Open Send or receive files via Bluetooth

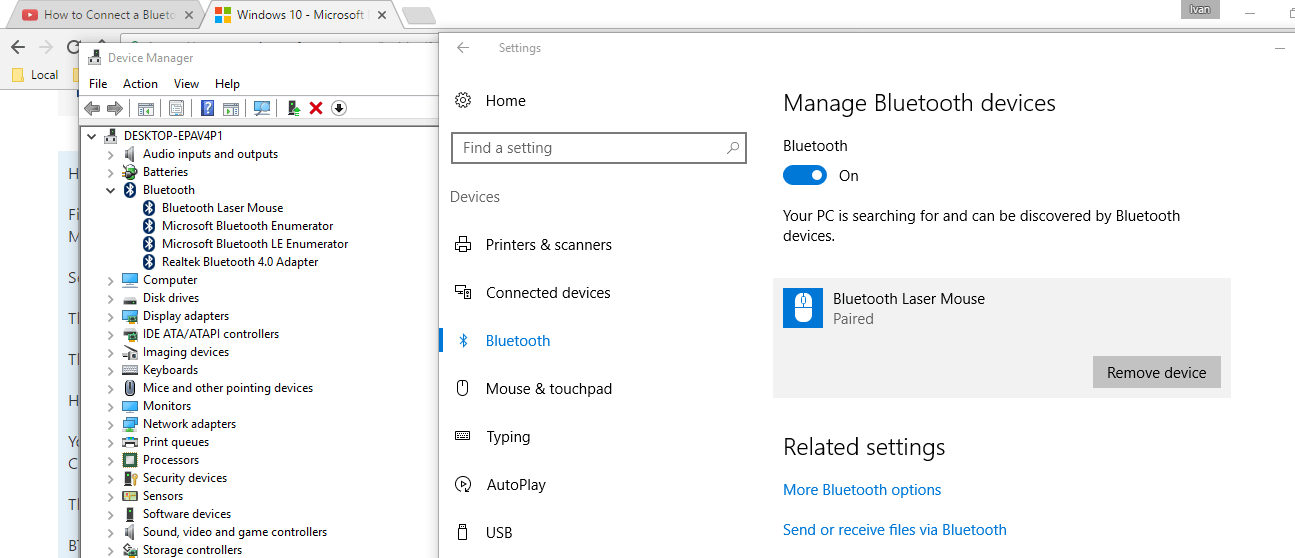click(895, 530)
